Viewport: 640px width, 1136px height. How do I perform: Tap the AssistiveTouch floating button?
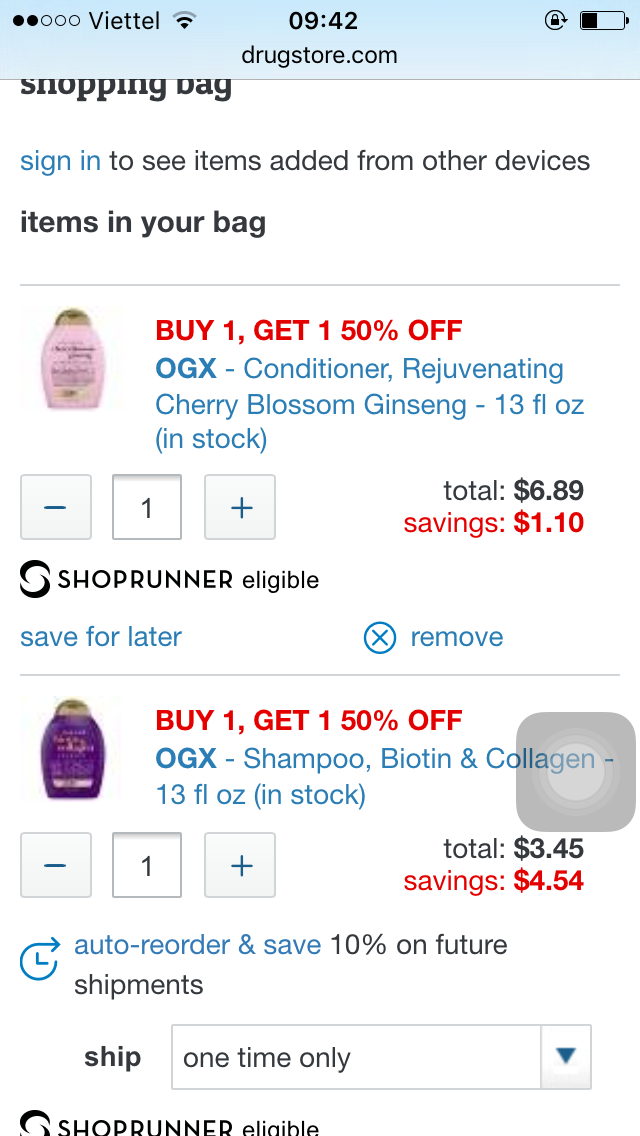[x=575, y=772]
